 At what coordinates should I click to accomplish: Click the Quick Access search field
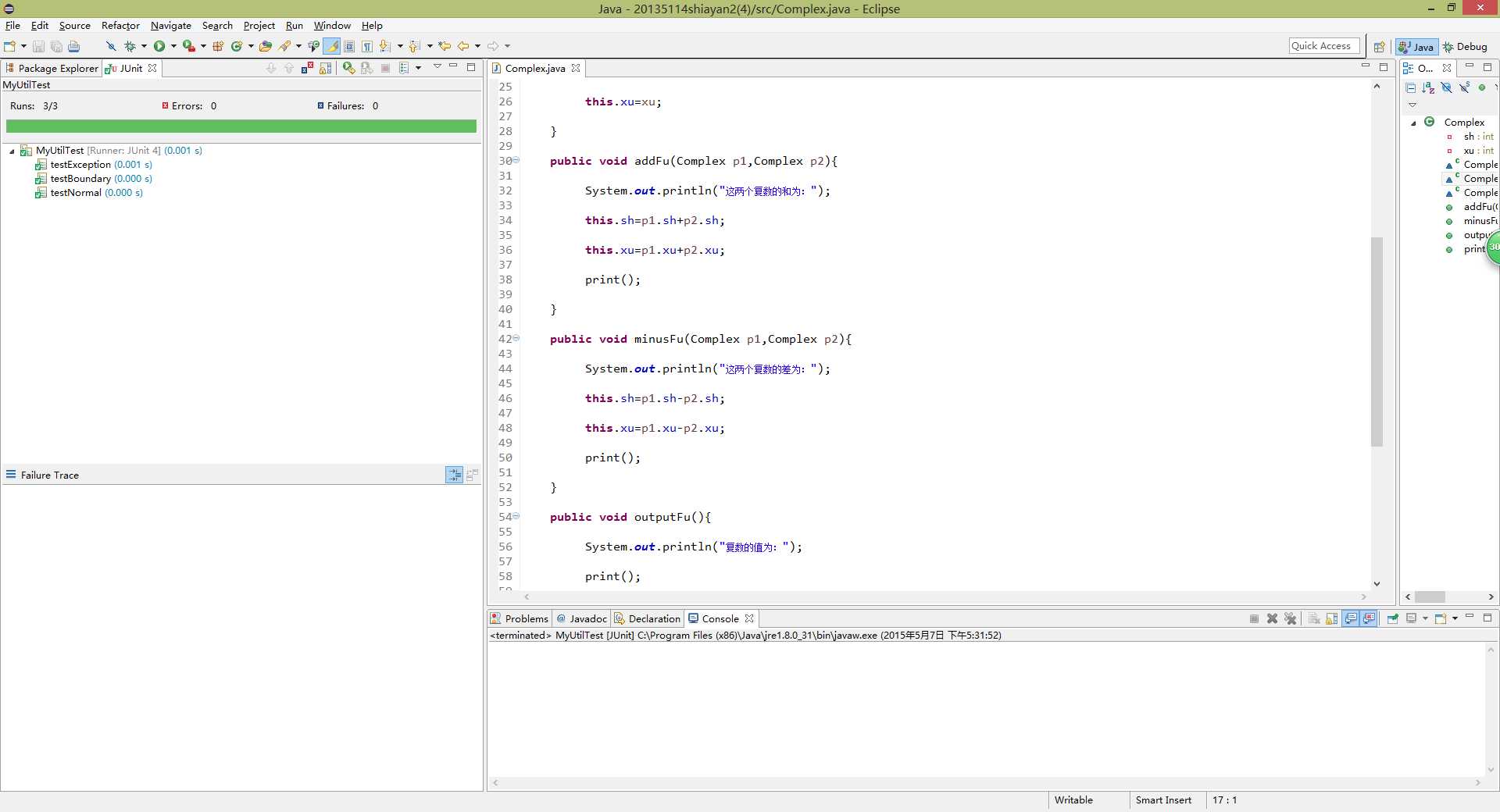(1324, 46)
